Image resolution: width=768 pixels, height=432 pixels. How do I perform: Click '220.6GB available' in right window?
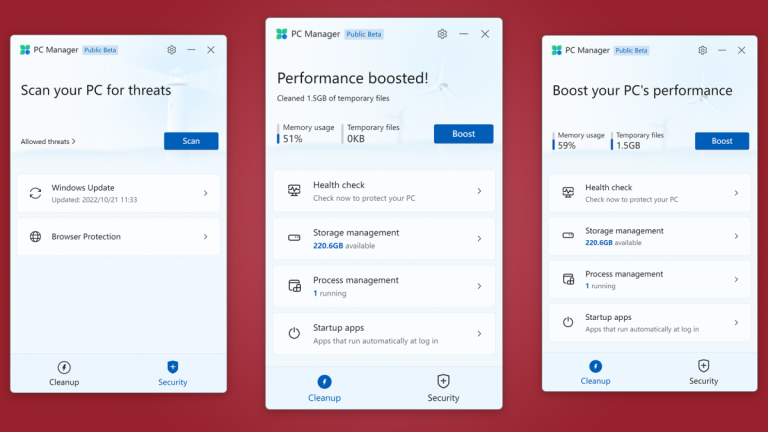613,242
